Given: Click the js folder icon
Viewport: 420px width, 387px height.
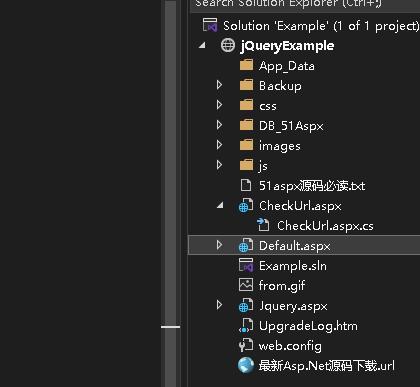Looking at the screenshot, I should pyautogui.click(x=247, y=165).
